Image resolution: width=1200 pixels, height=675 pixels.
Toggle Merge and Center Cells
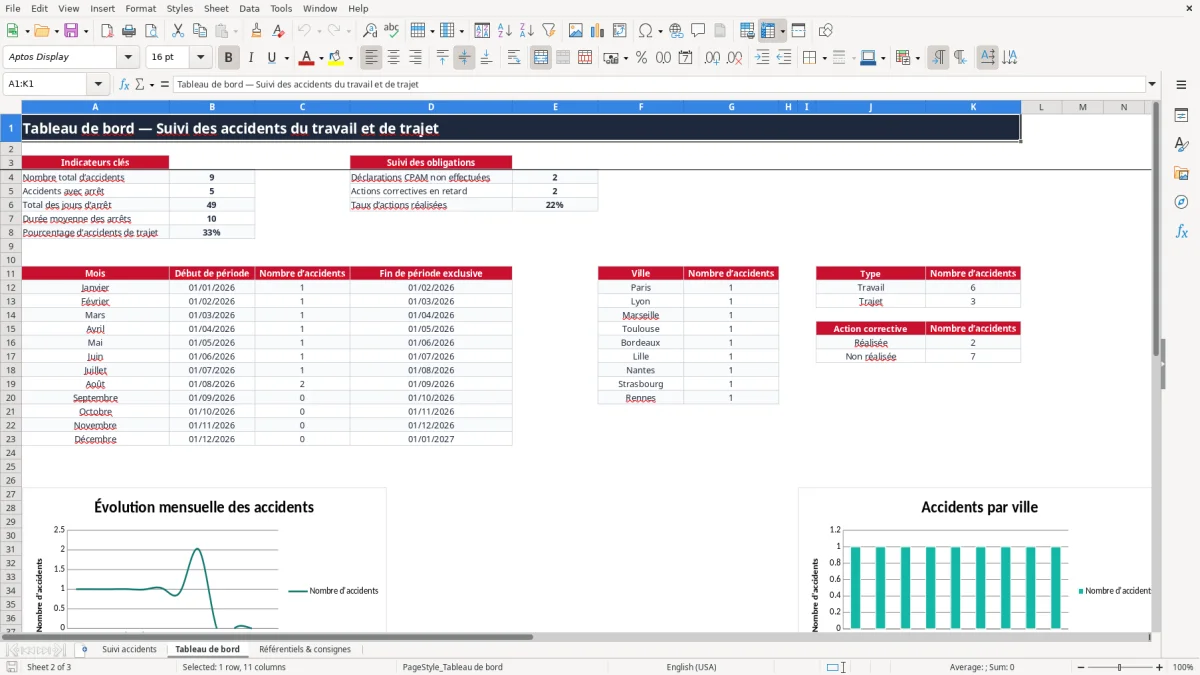coord(541,57)
